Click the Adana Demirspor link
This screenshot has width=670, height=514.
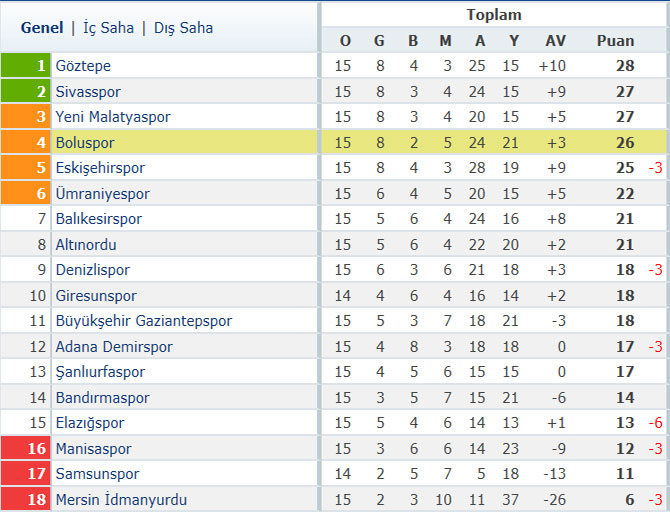[114, 347]
